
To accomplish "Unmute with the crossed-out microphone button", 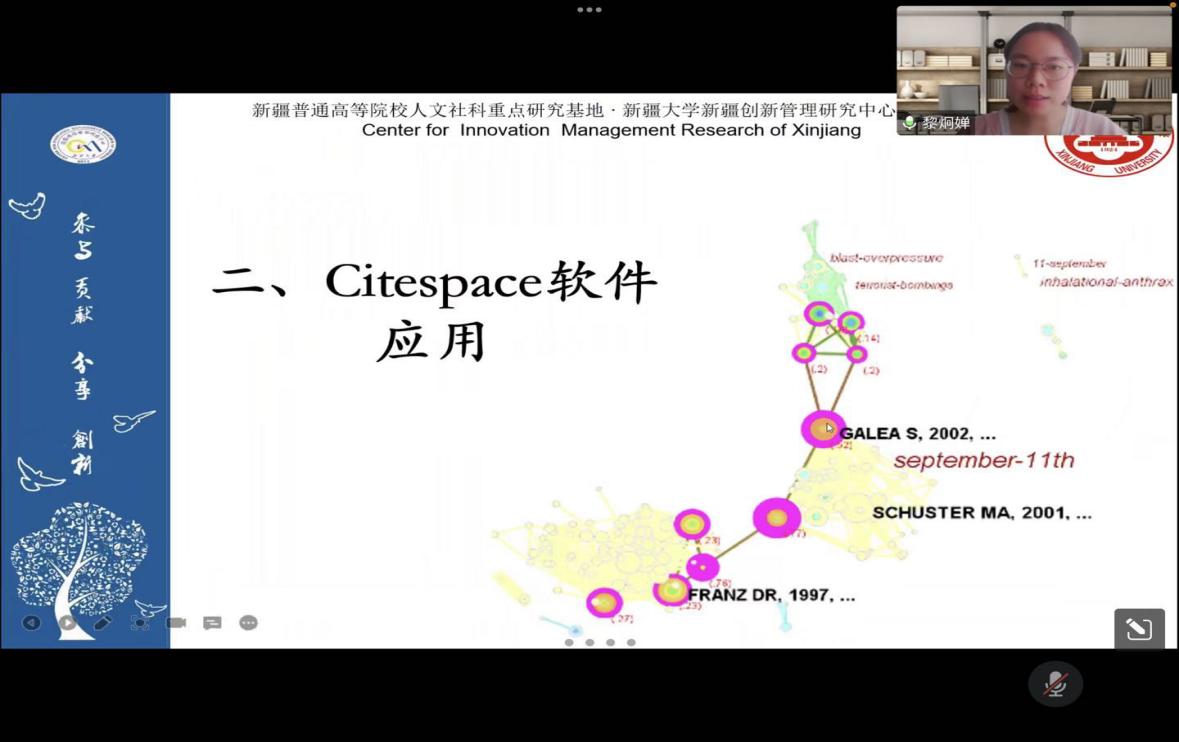I will coord(1055,684).
